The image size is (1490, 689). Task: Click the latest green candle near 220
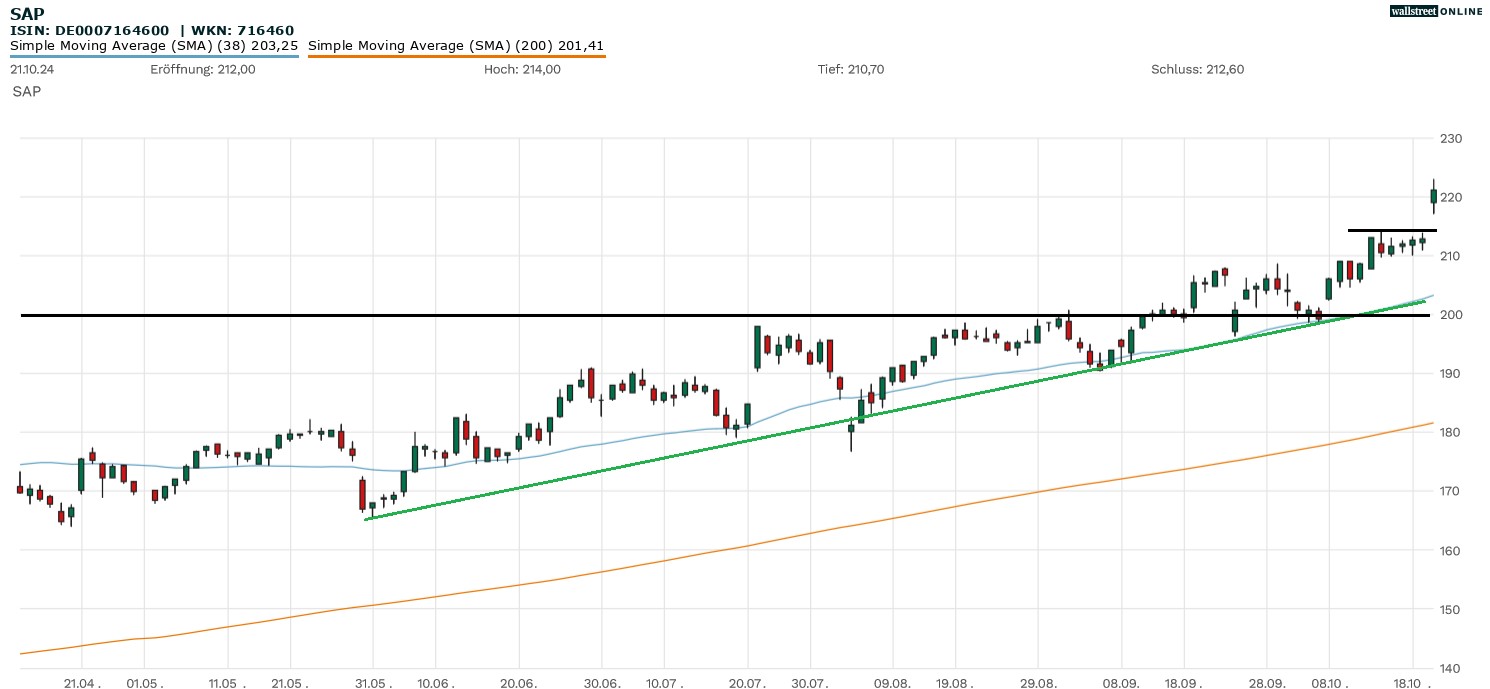coord(1433,197)
